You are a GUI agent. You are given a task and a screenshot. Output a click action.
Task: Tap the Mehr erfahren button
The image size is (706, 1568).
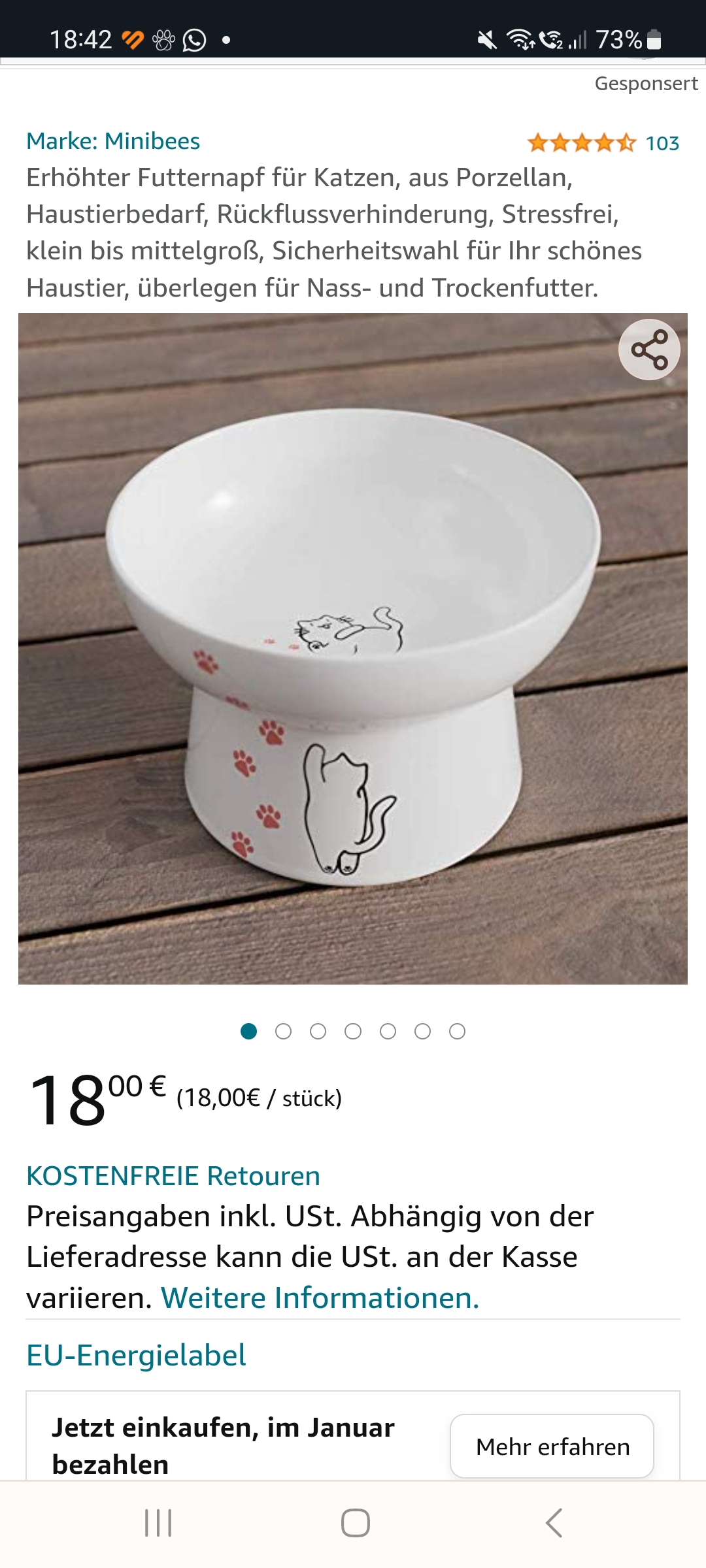[552, 1446]
